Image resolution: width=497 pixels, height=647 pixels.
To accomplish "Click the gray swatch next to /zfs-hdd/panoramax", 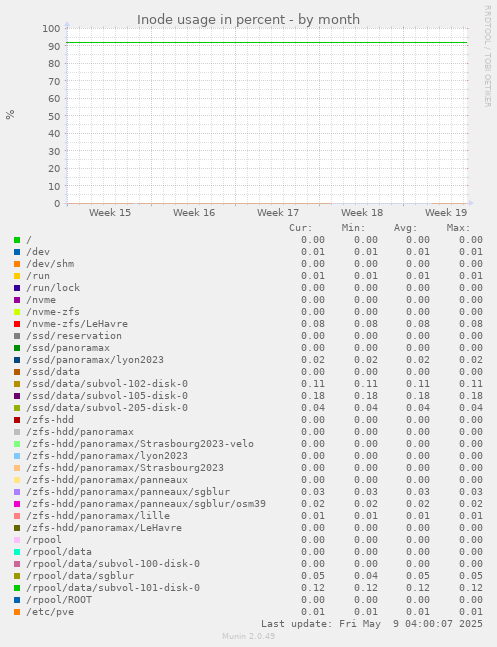I will [x=17, y=432].
